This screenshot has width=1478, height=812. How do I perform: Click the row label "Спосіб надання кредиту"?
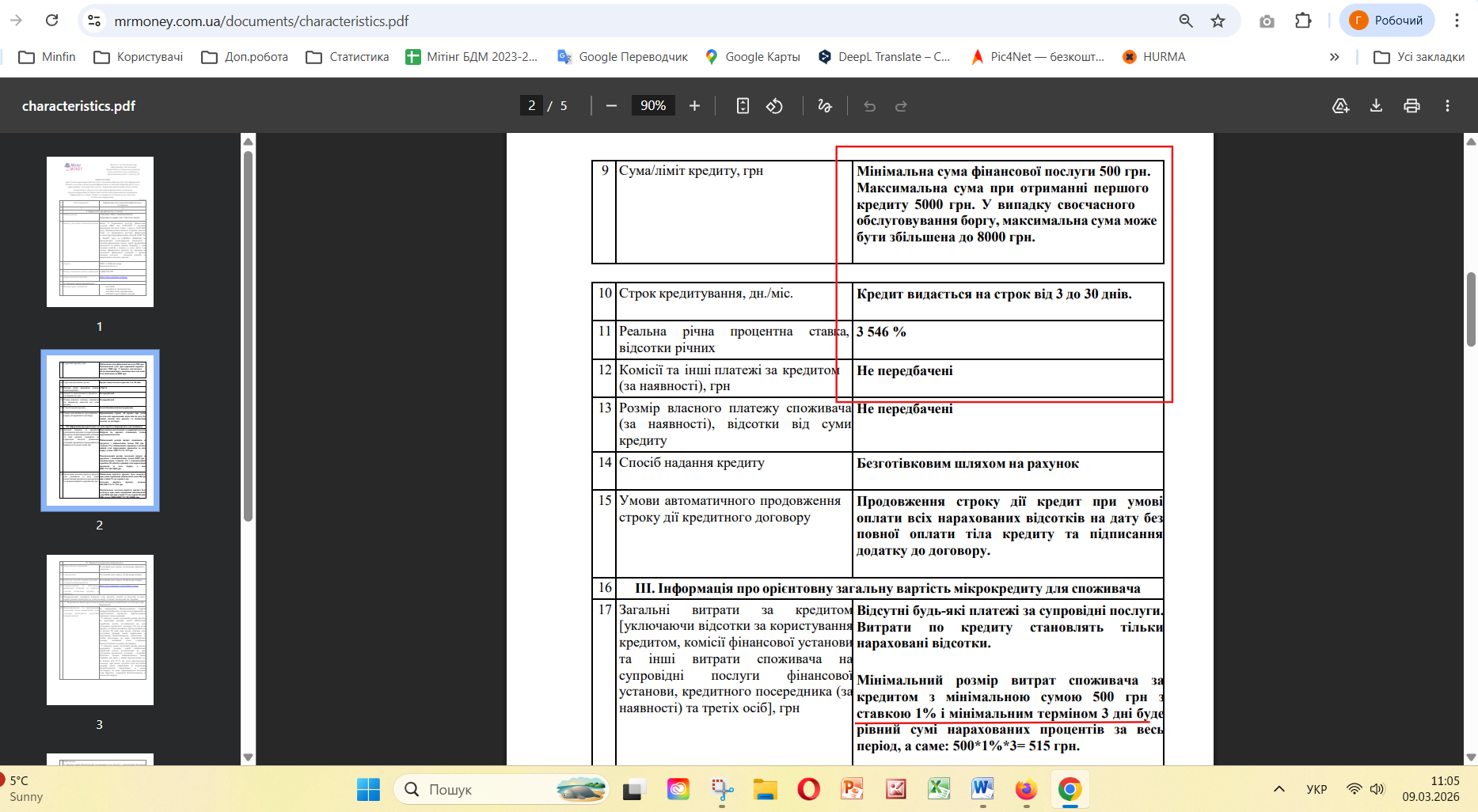692,463
